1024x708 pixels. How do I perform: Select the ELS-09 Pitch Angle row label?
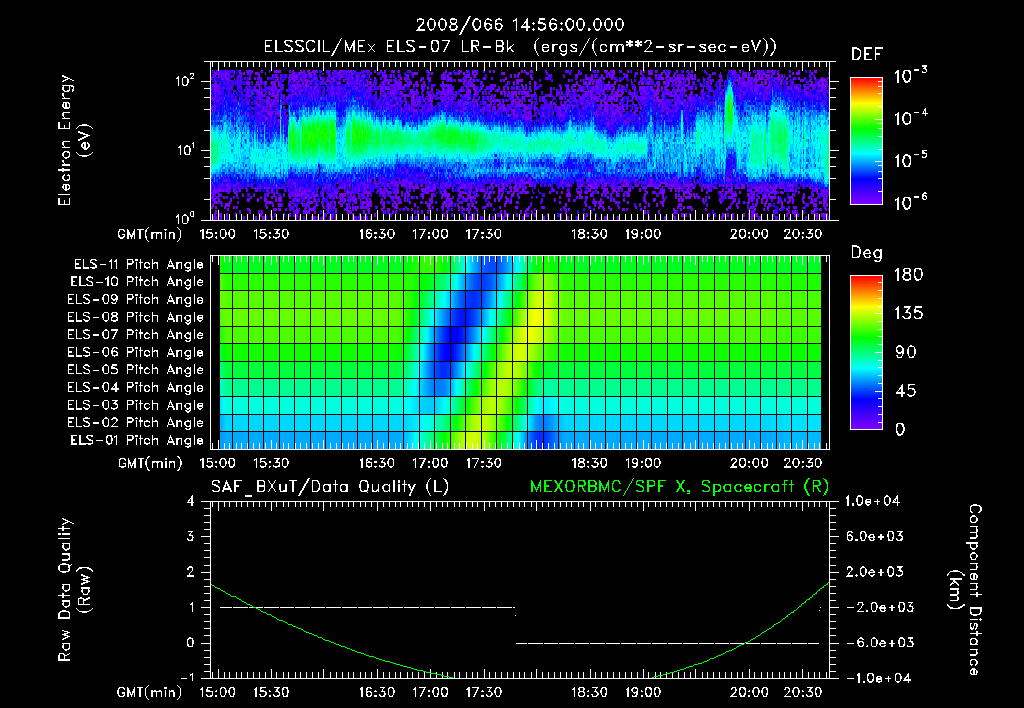[136, 300]
